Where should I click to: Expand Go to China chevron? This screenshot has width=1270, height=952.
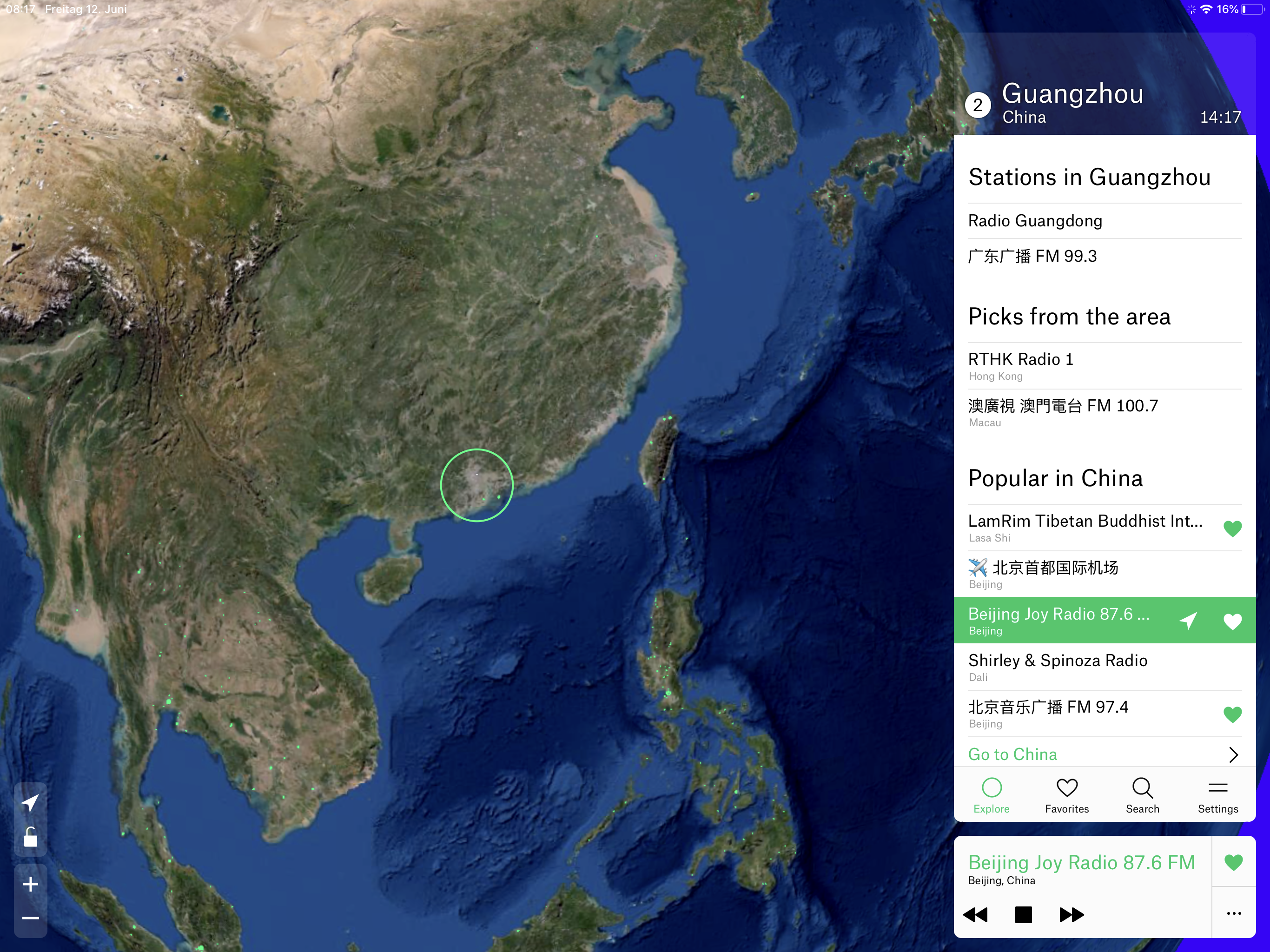pos(1233,754)
